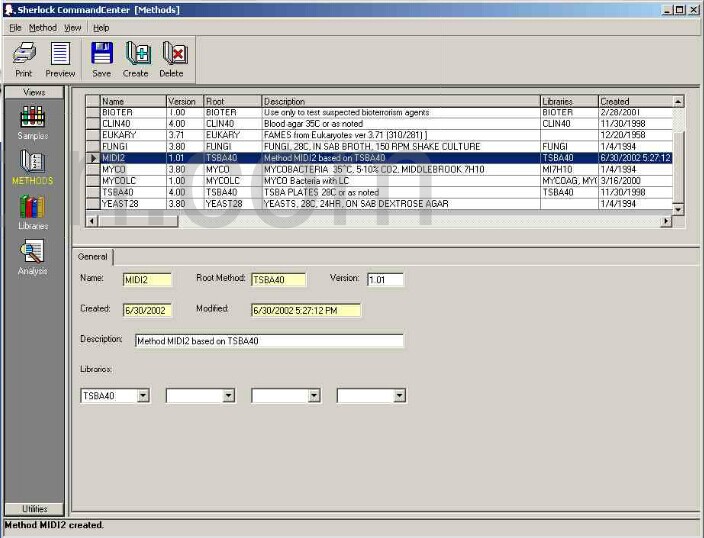Screen dimensions: 704x538
Task: Click the Created column header
Action: point(635,101)
